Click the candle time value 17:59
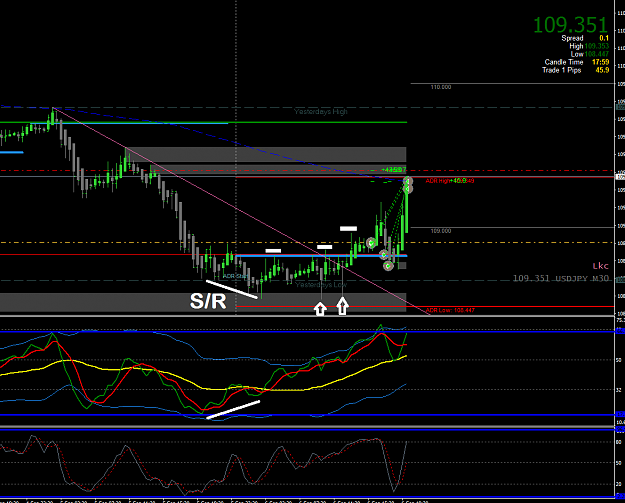 [x=600, y=62]
